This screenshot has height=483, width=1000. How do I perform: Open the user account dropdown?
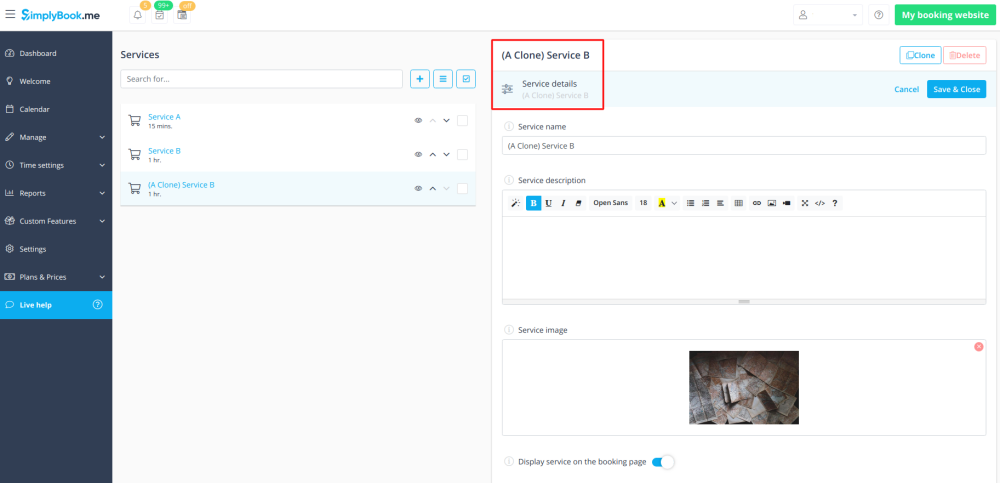point(827,15)
